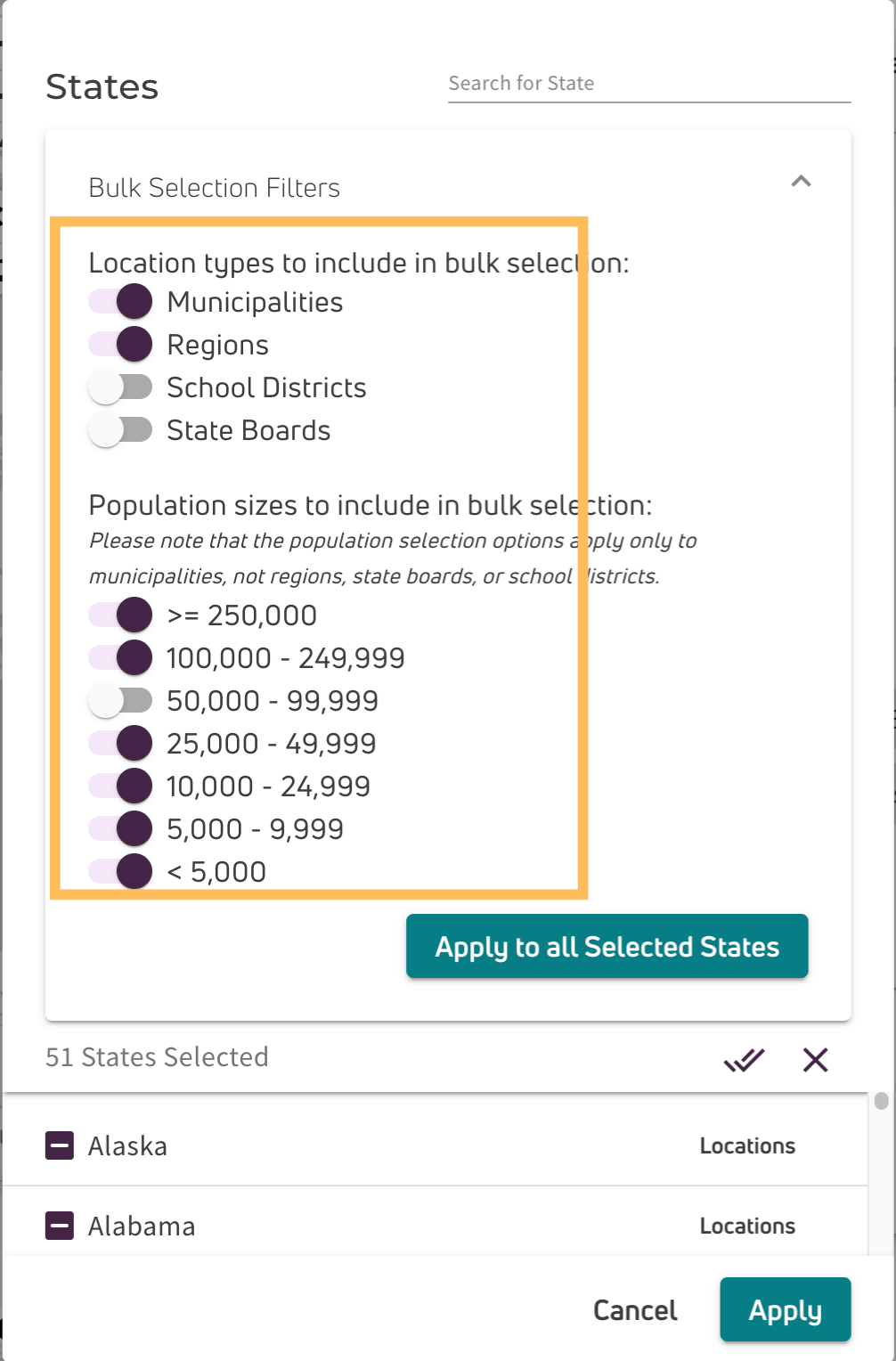The height and width of the screenshot is (1361, 896).
Task: Focus the Search for State field
Action: point(649,84)
